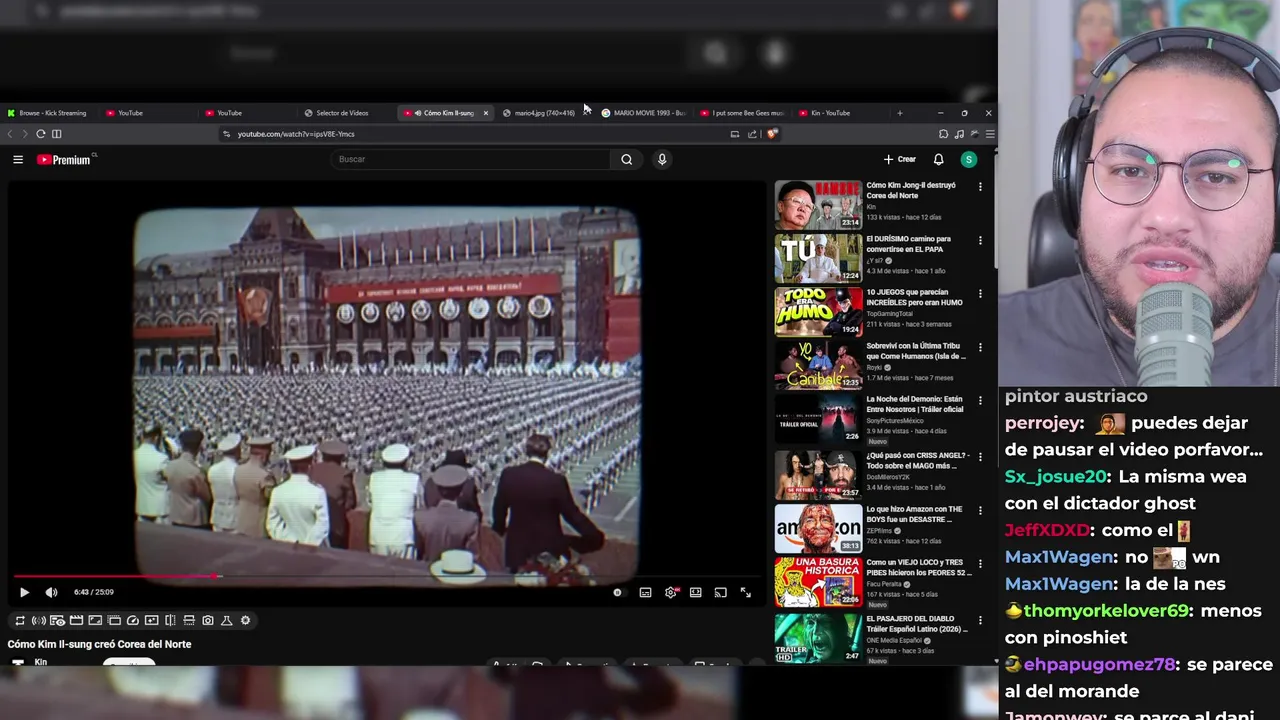Click in the Buscar search field
This screenshot has width=1280, height=720.
coord(470,159)
